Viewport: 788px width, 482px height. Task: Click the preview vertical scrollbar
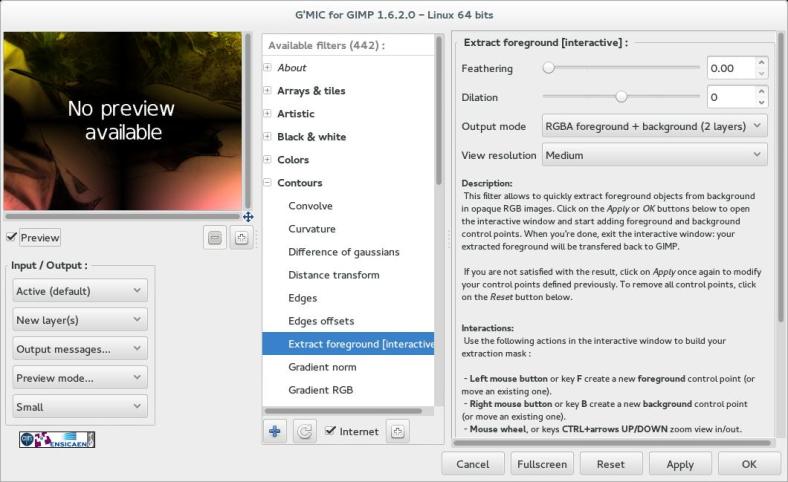[x=247, y=121]
